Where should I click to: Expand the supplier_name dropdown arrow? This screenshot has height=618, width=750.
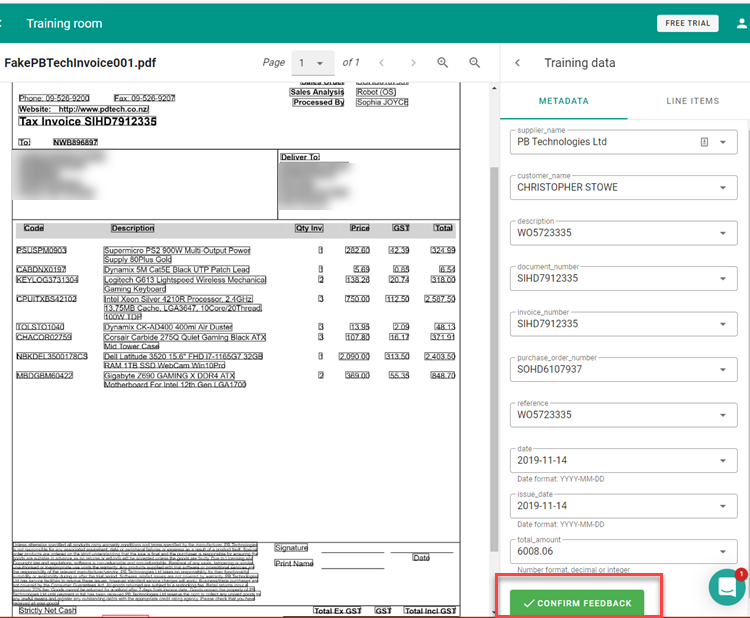tap(723, 142)
